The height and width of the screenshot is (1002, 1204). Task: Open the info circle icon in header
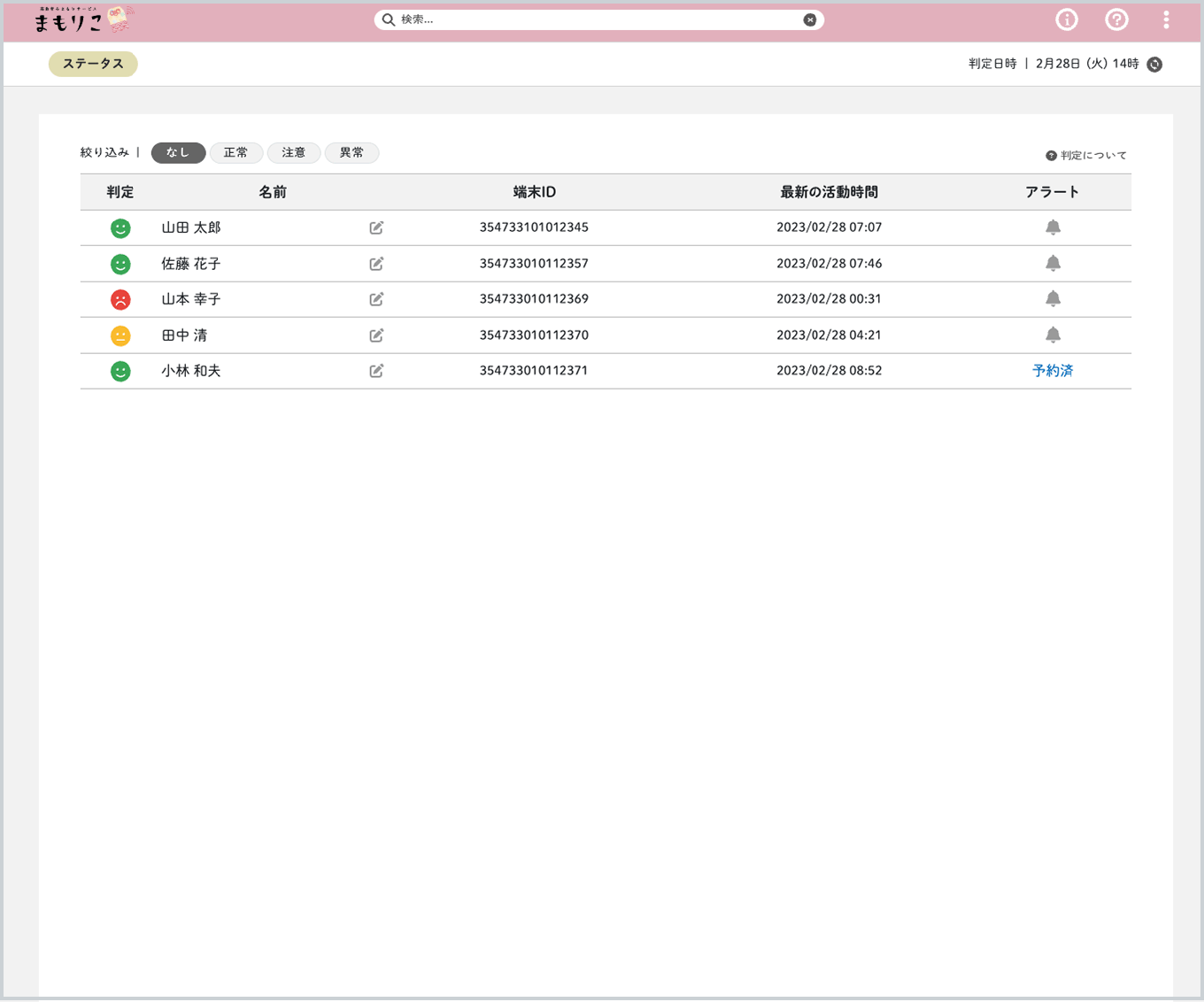(1067, 19)
